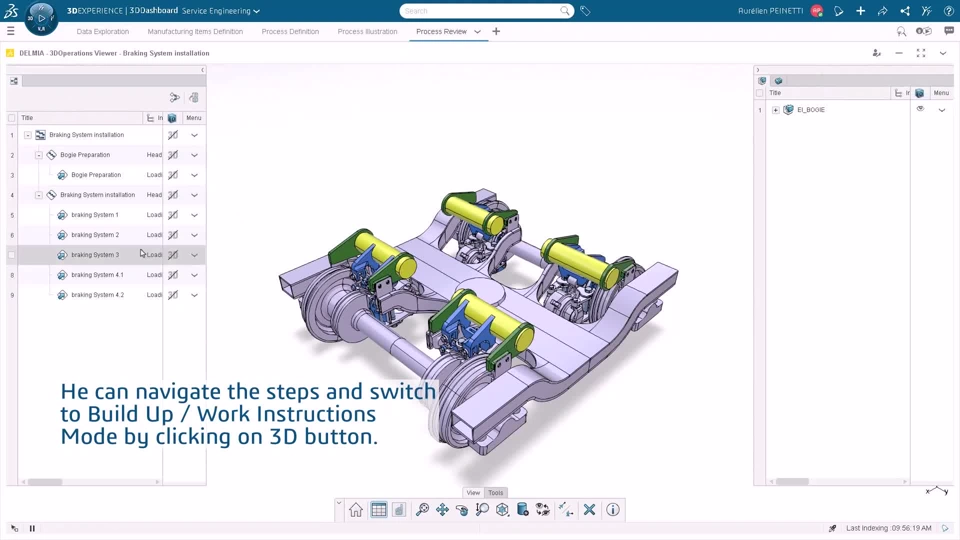960x540 pixels.
Task: Toggle the table view icon in the bottom toolbar
Action: pos(378,509)
